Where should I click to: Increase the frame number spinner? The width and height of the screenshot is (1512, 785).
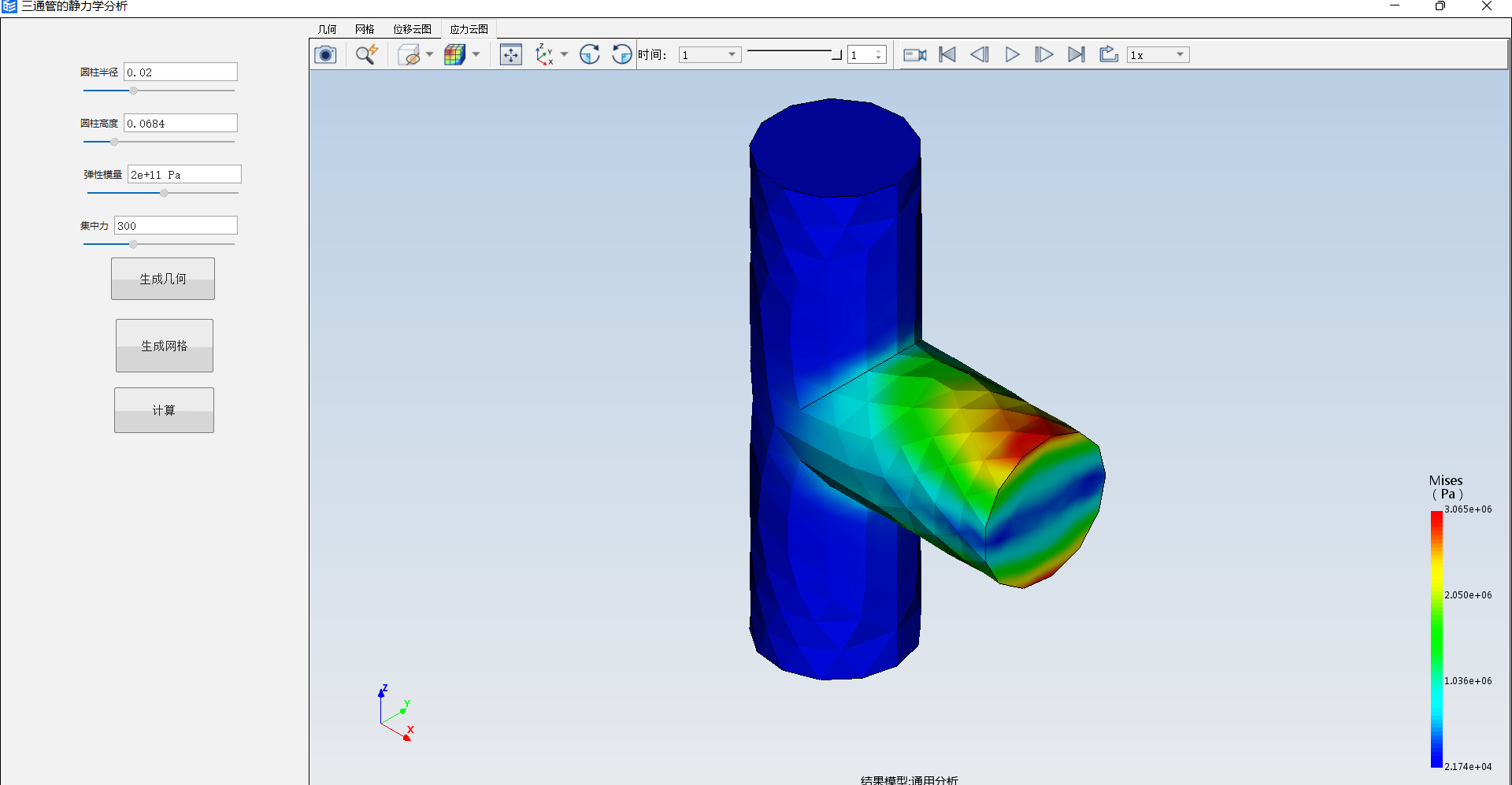(x=879, y=51)
